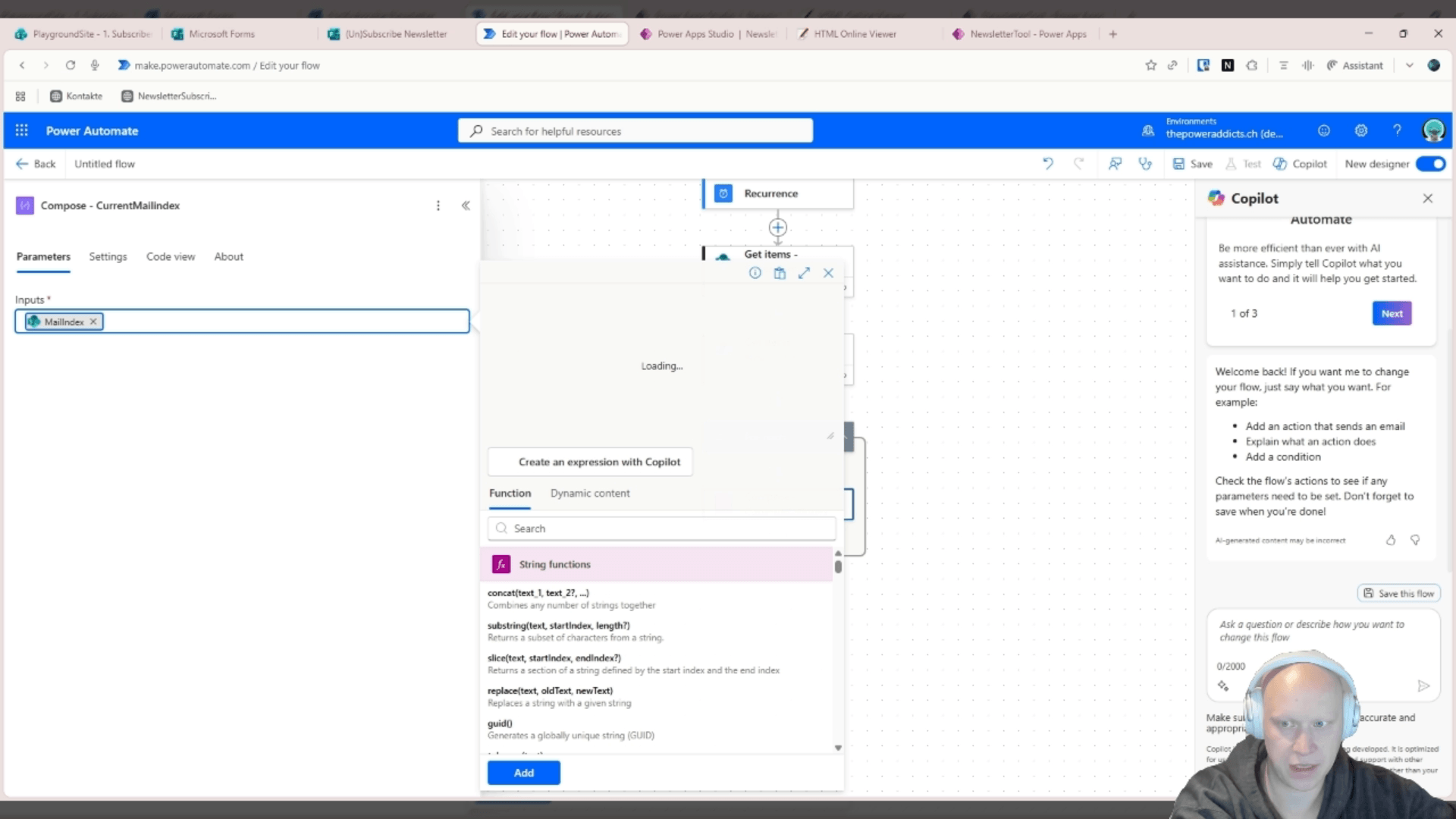Click the info icon in expression editor
The image size is (1456, 819).
pos(755,273)
